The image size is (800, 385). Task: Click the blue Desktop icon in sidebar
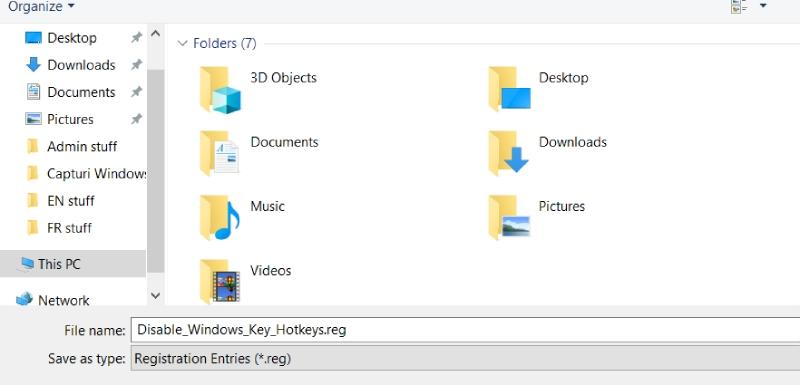click(x=33, y=38)
